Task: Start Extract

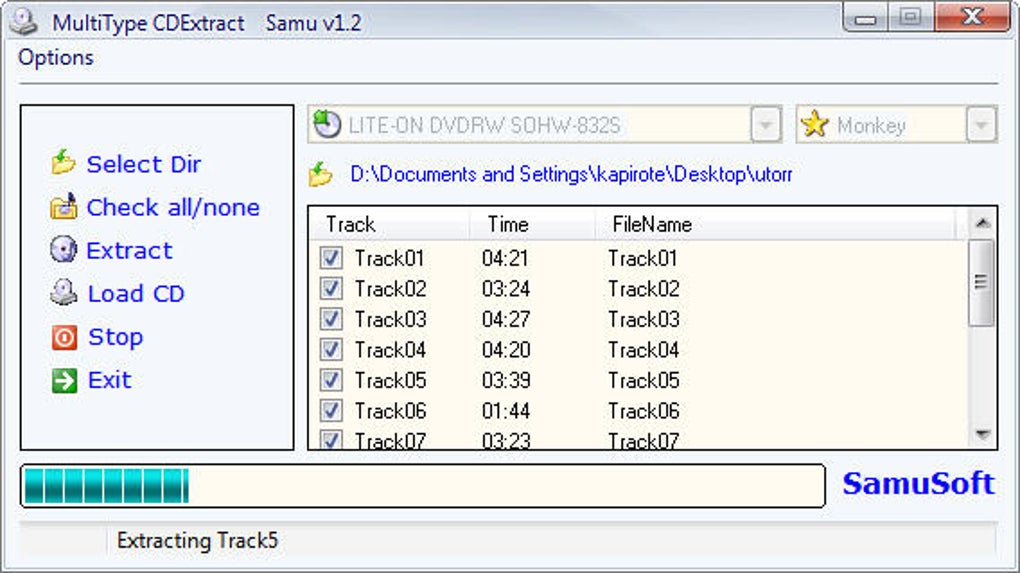Action: [129, 250]
